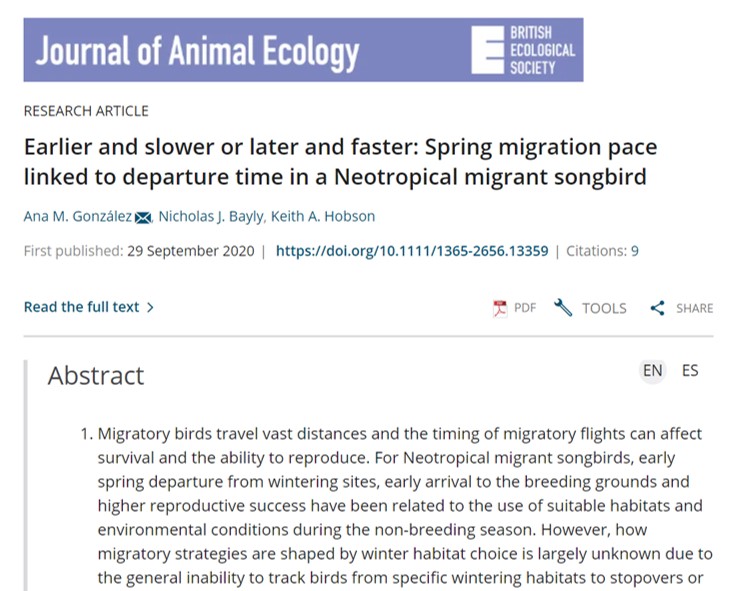This screenshot has height=591, width=736.
Task: Switch the abstract language to ES
Action: (x=690, y=371)
